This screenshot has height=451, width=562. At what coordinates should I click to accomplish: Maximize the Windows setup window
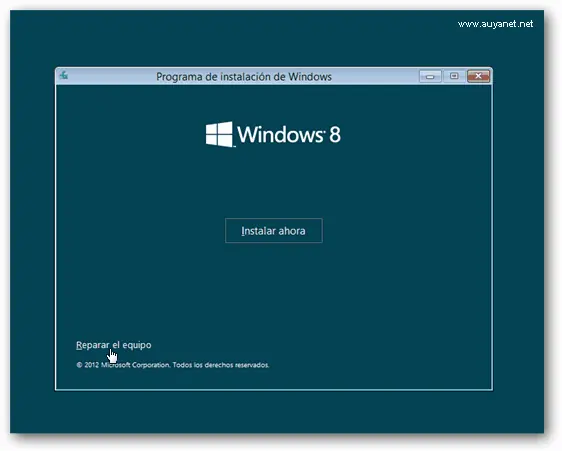tap(454, 76)
